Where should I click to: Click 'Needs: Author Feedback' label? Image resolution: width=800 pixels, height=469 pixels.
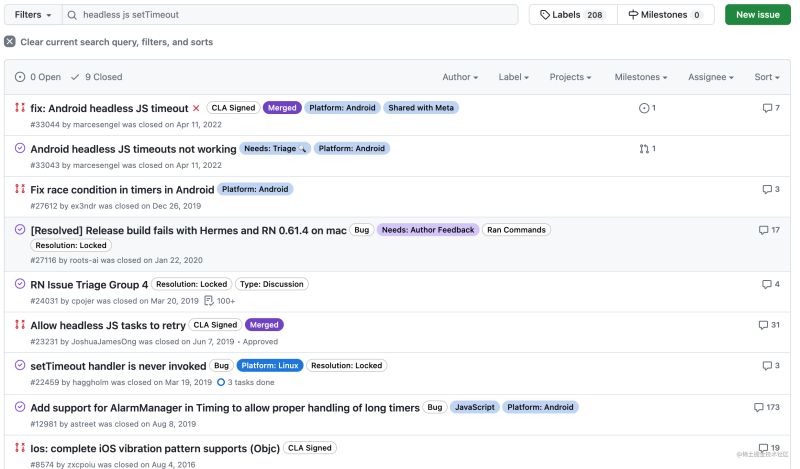(428, 230)
